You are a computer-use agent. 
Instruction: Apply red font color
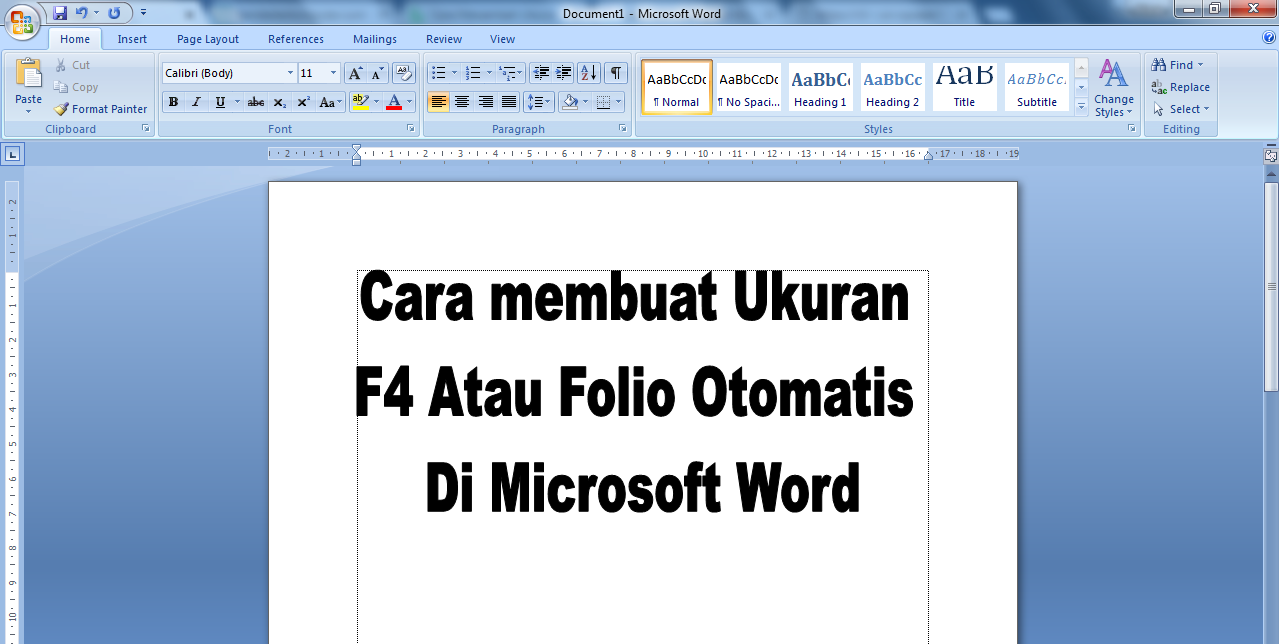tap(394, 102)
